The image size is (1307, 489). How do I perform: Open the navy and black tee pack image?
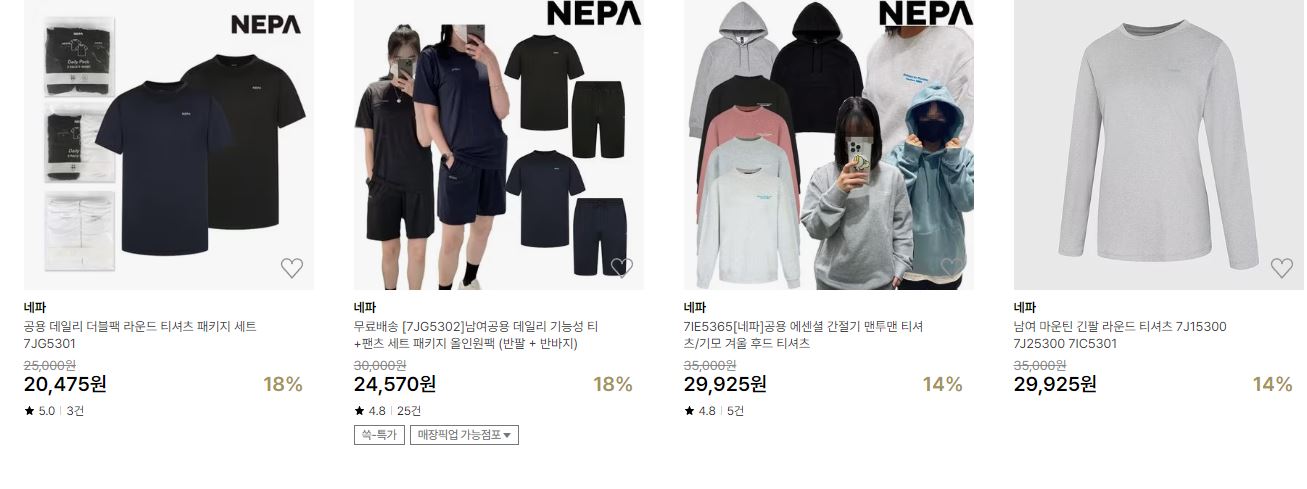tap(169, 145)
